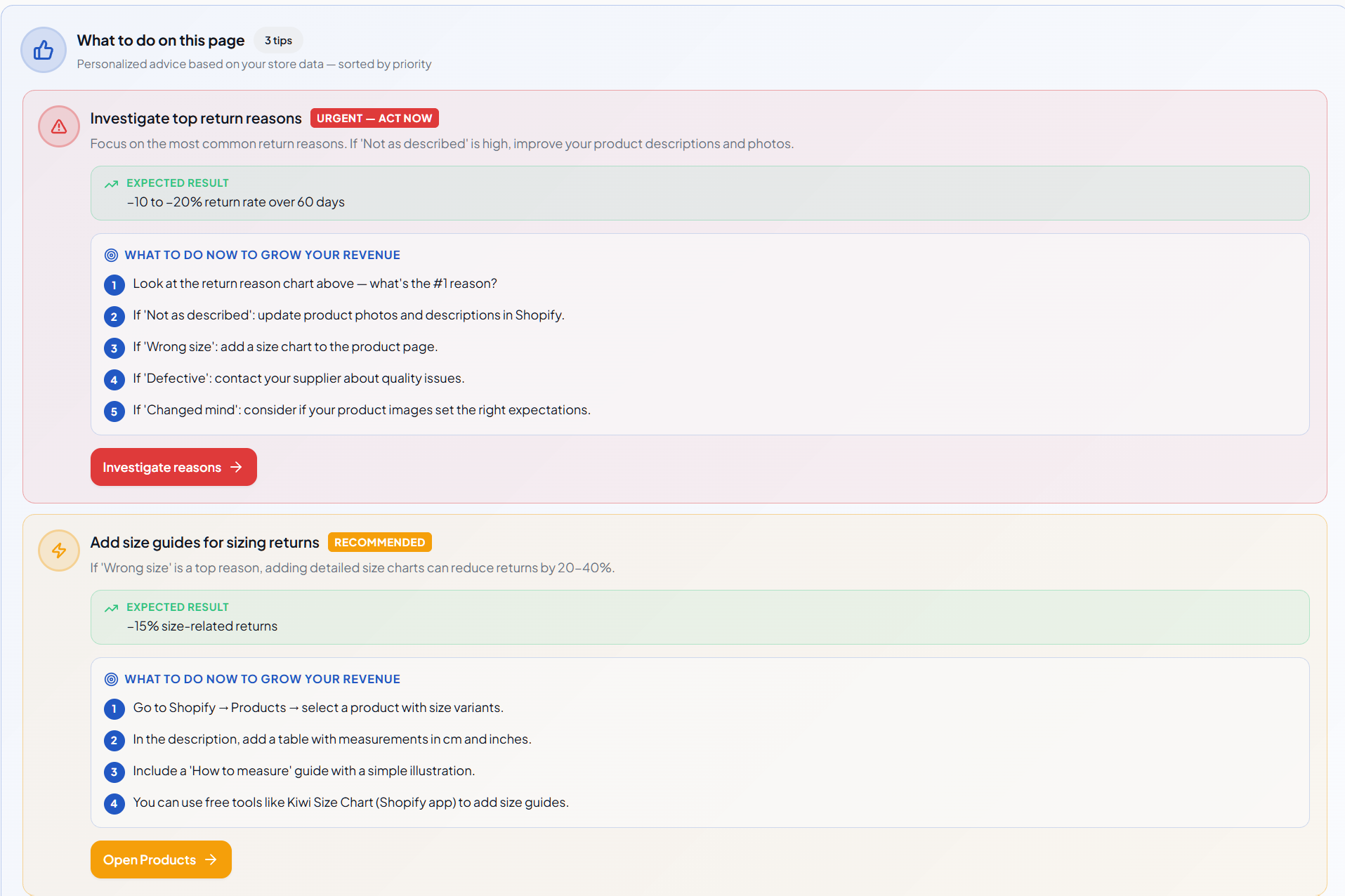The image size is (1345, 896).
Task: Click trend arrow icon above return rate result
Action: click(111, 184)
